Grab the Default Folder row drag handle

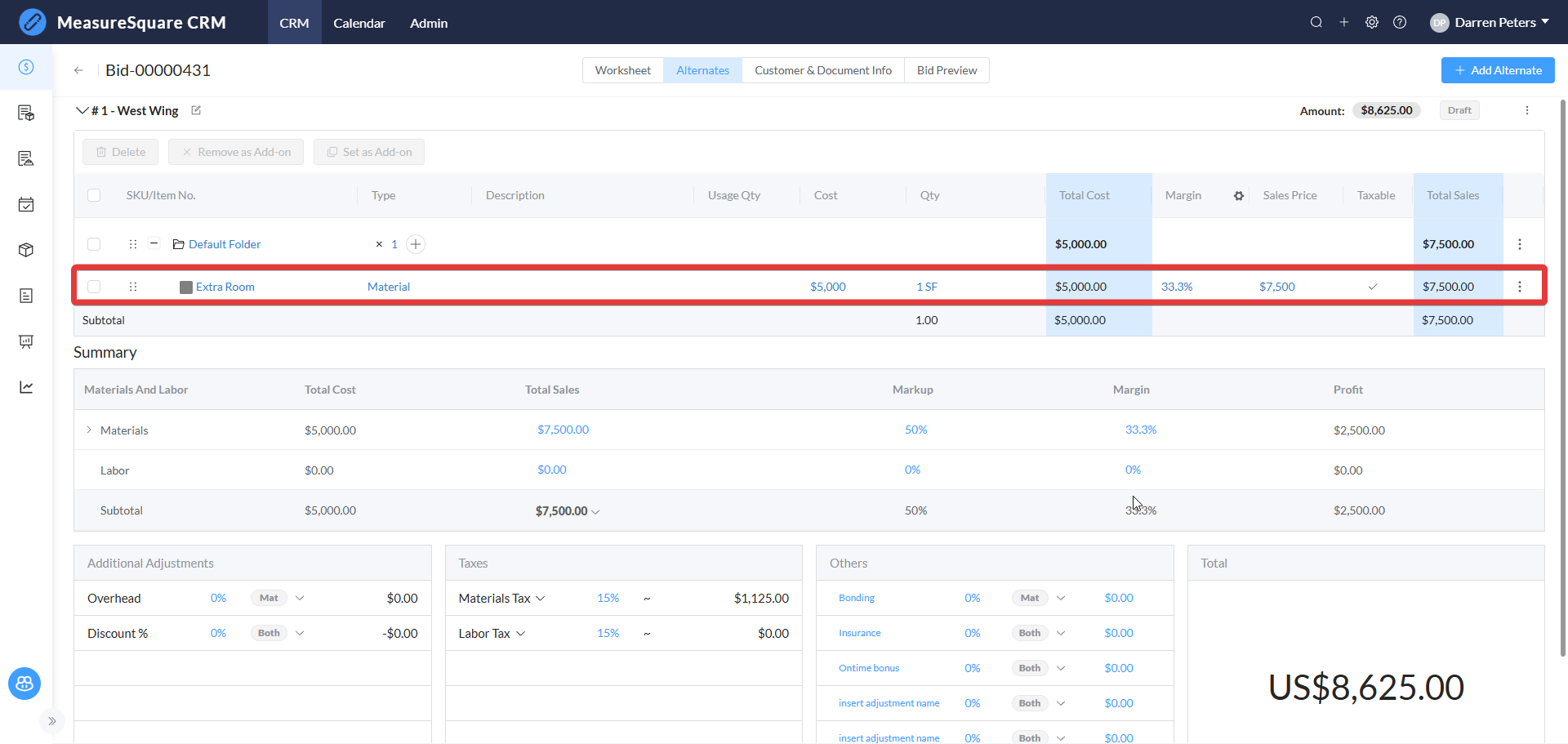133,244
